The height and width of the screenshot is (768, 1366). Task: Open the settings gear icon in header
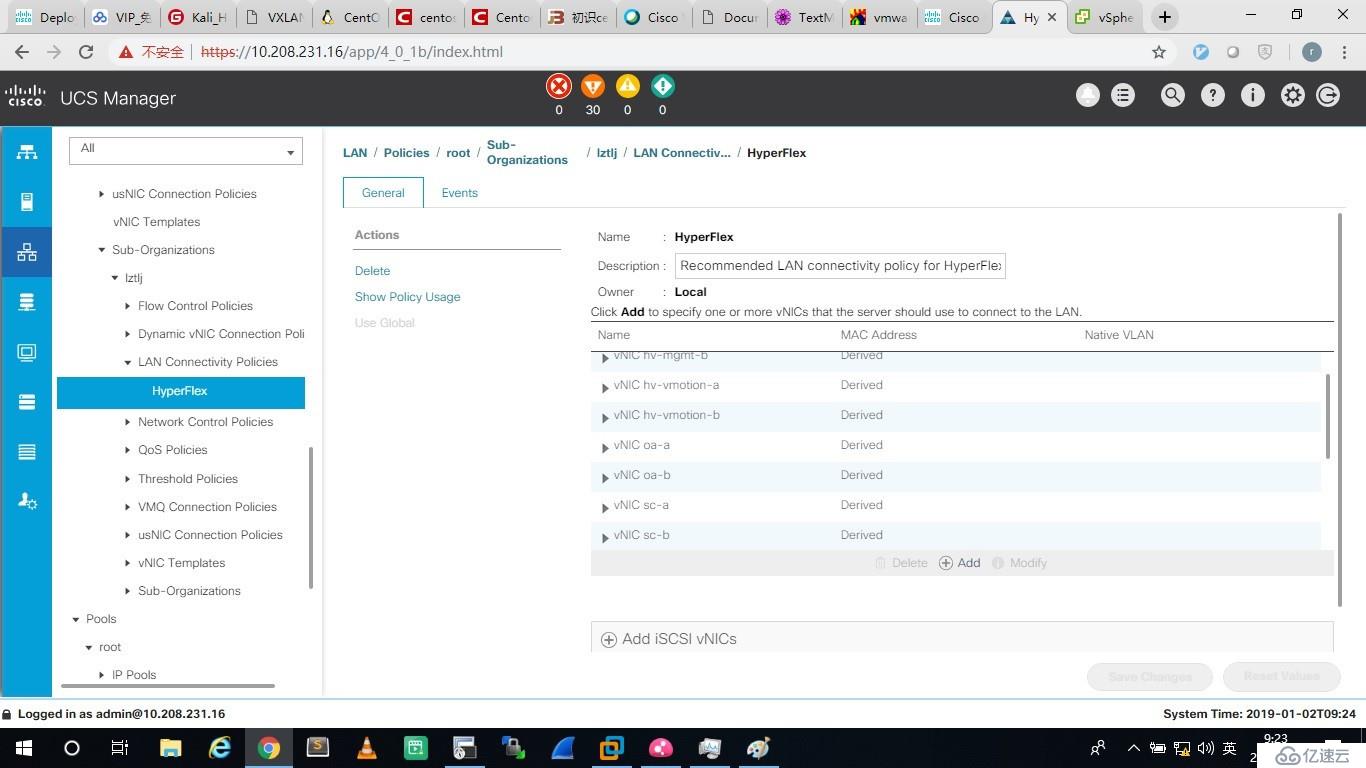click(1292, 95)
